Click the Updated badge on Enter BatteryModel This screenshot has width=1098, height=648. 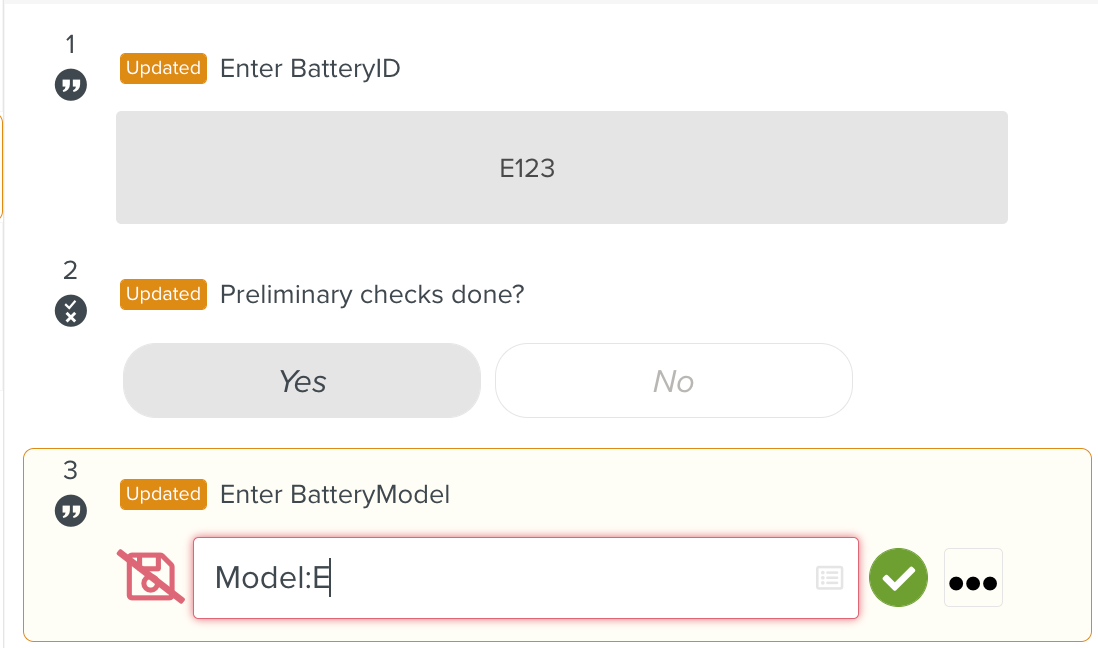(163, 494)
